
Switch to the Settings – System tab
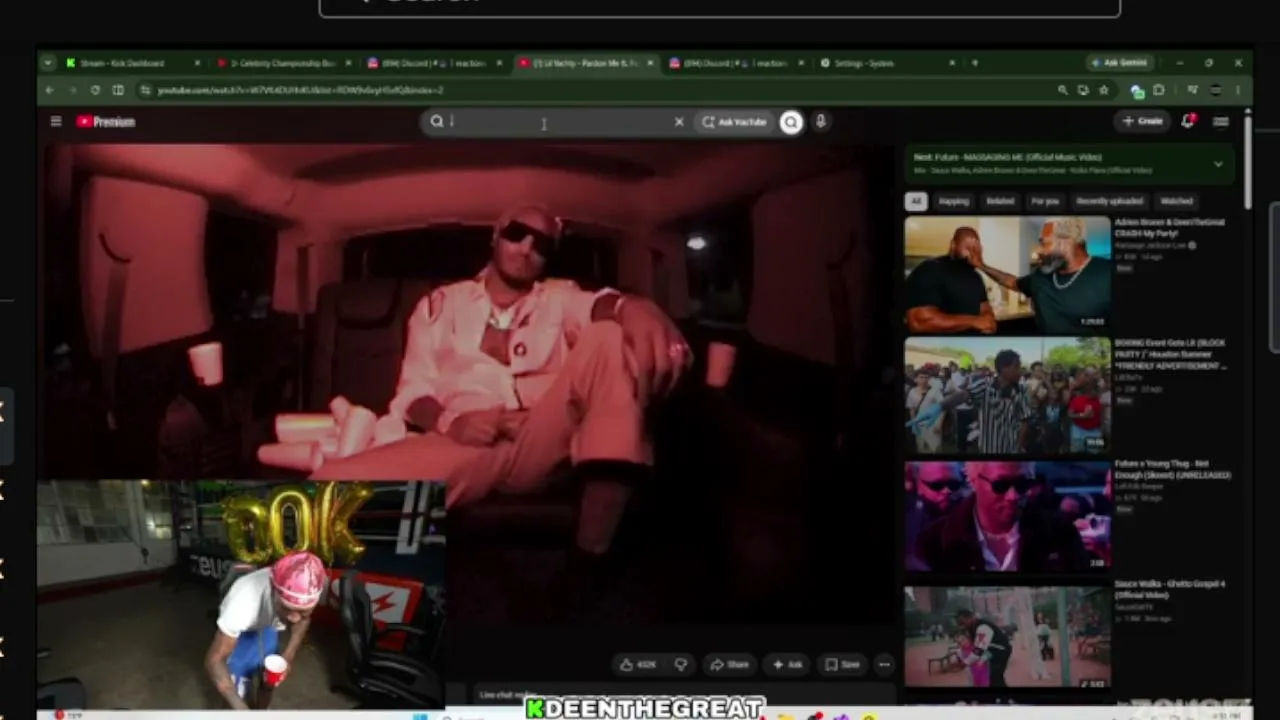(x=887, y=63)
